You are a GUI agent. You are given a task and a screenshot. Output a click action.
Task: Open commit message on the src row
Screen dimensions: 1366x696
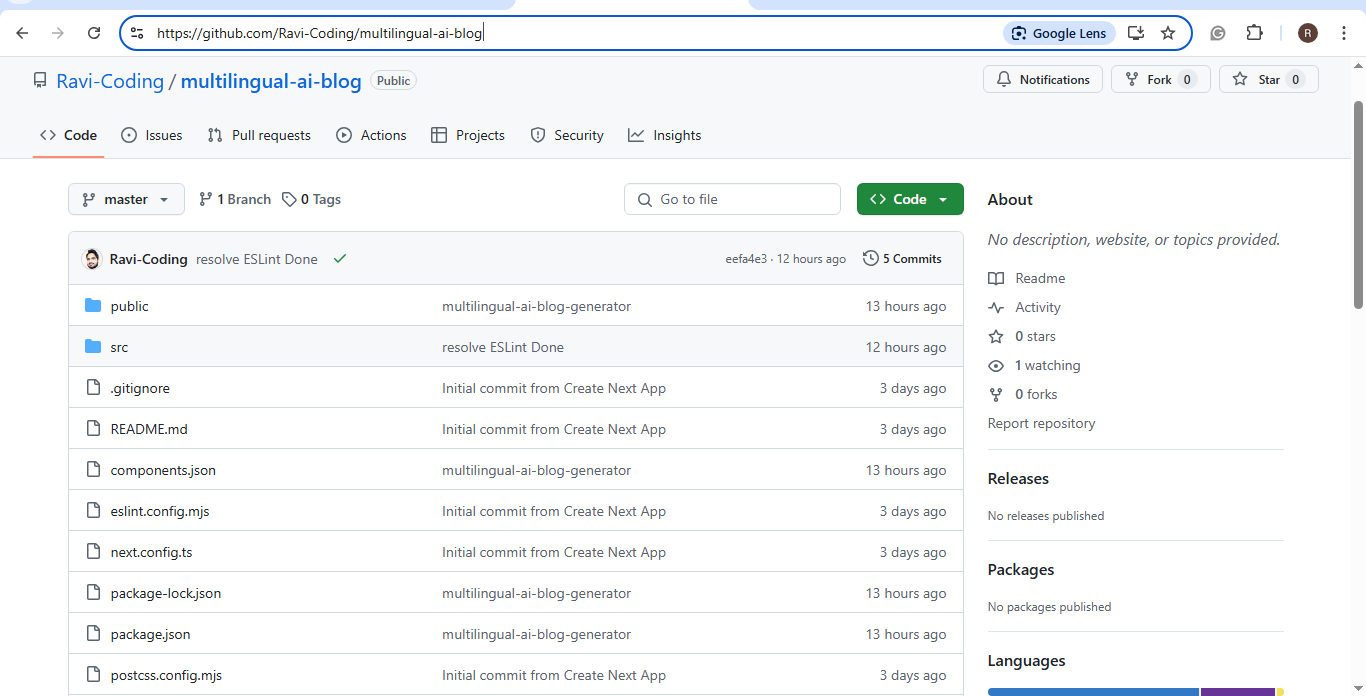(503, 347)
